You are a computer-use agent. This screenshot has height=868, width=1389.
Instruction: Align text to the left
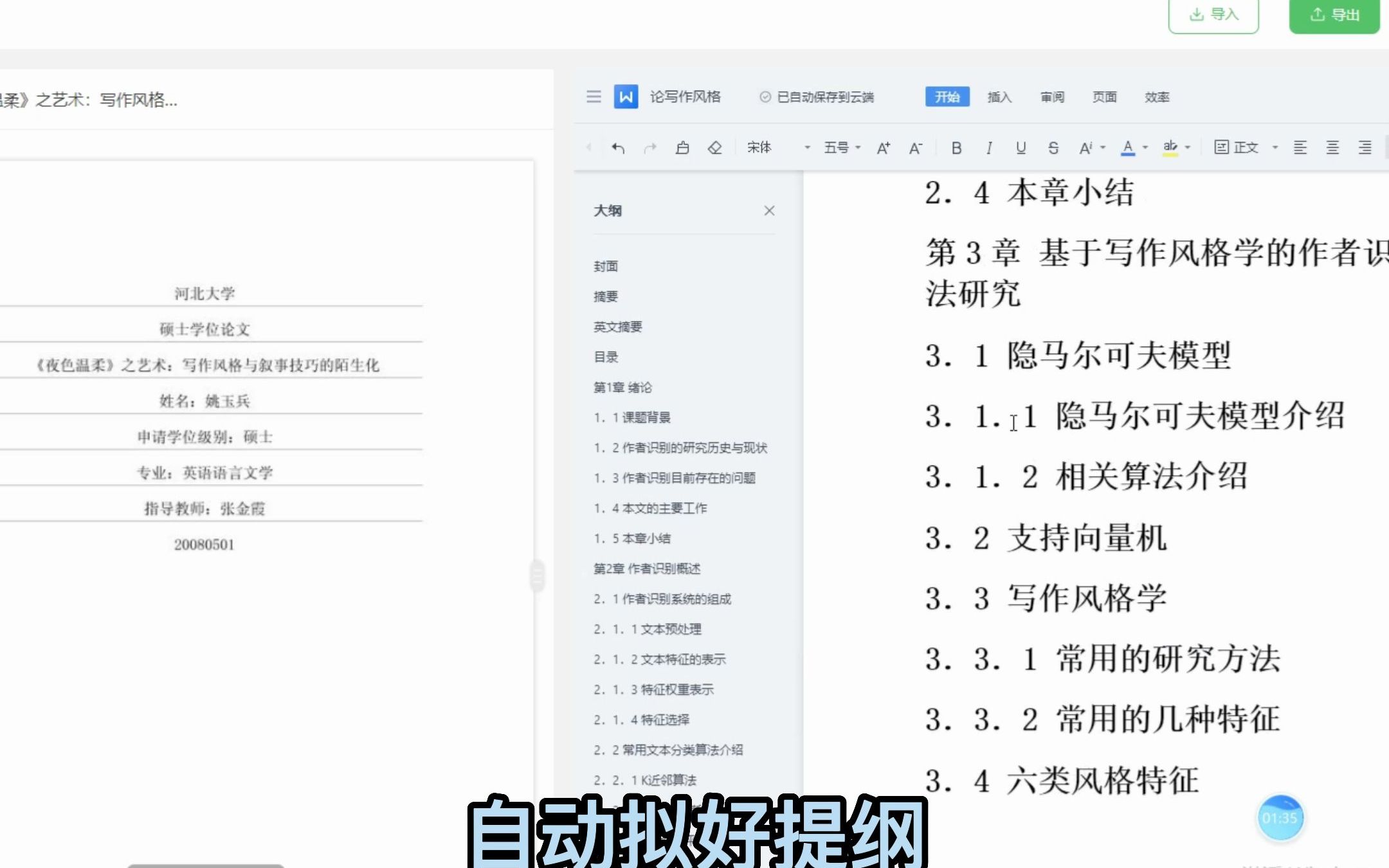tap(1300, 148)
